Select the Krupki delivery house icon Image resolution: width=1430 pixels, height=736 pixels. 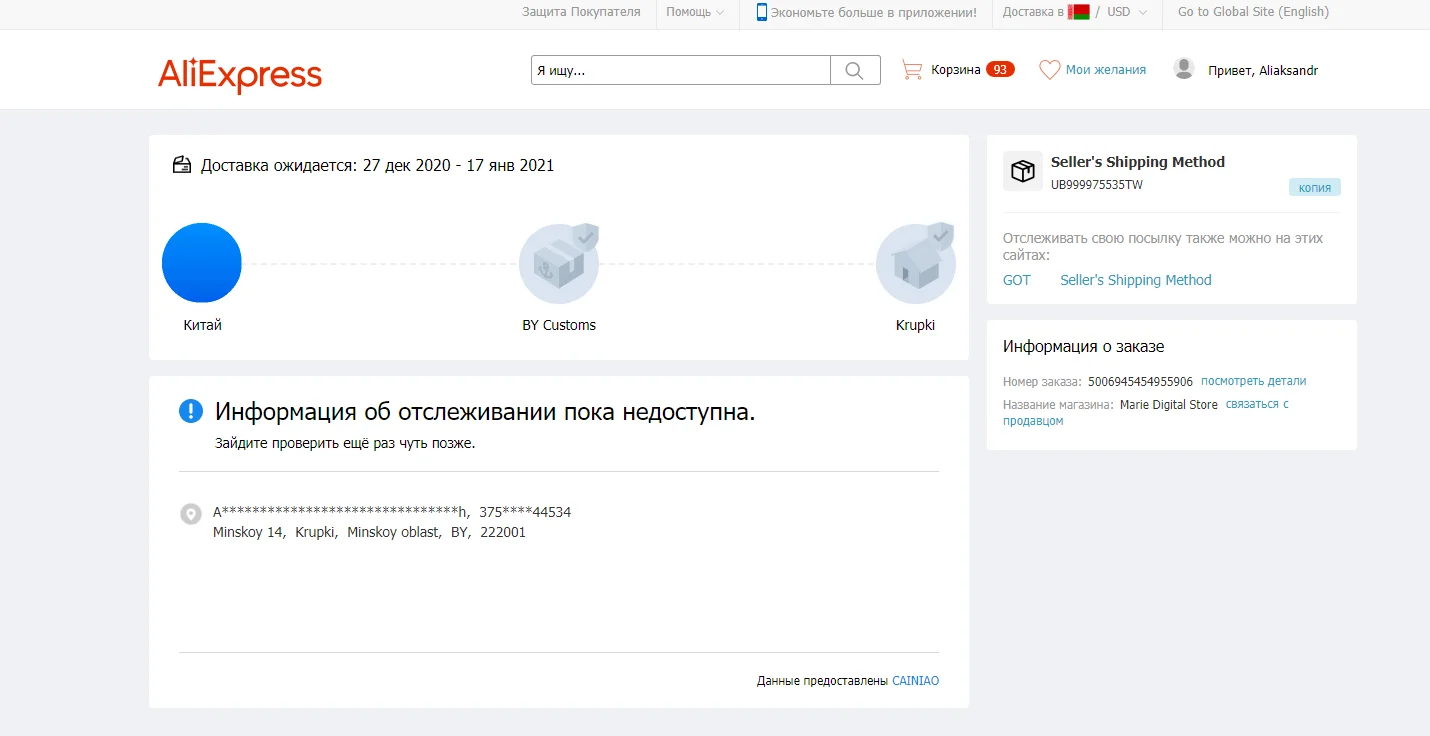click(x=916, y=263)
